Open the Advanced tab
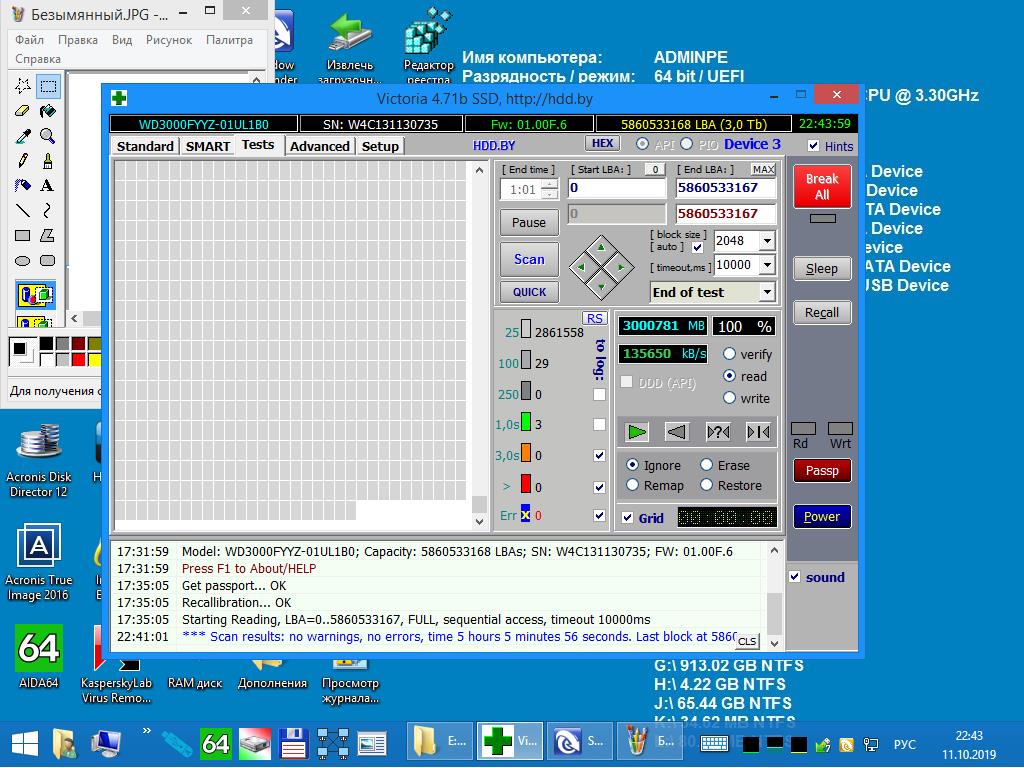This screenshot has width=1024, height=768. click(x=319, y=146)
